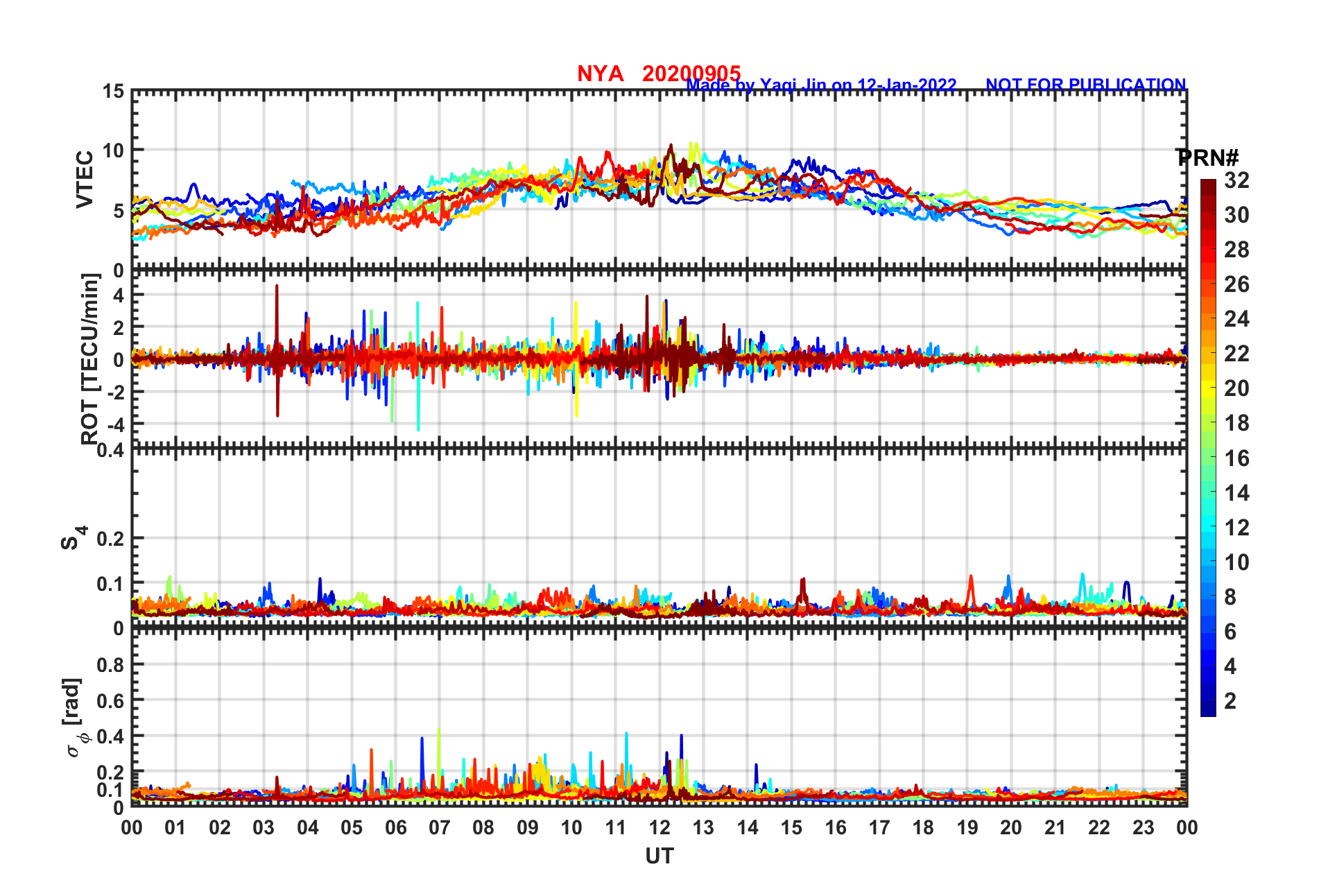Click inside the ROT plot panel
This screenshot has width=1319, height=896.
pyautogui.click(x=659, y=359)
